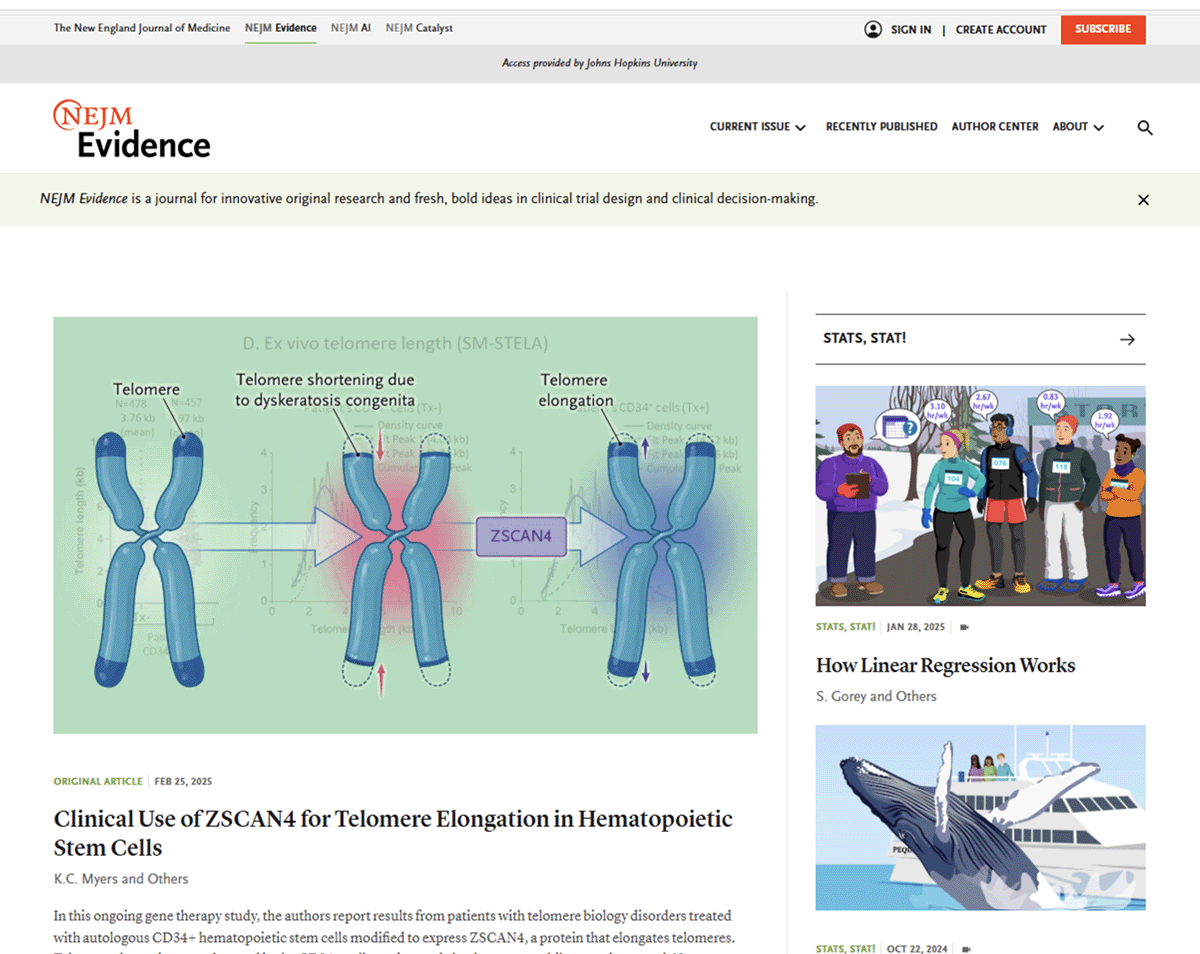
Task: Open the STATS, STAT! section heading
Action: (865, 339)
